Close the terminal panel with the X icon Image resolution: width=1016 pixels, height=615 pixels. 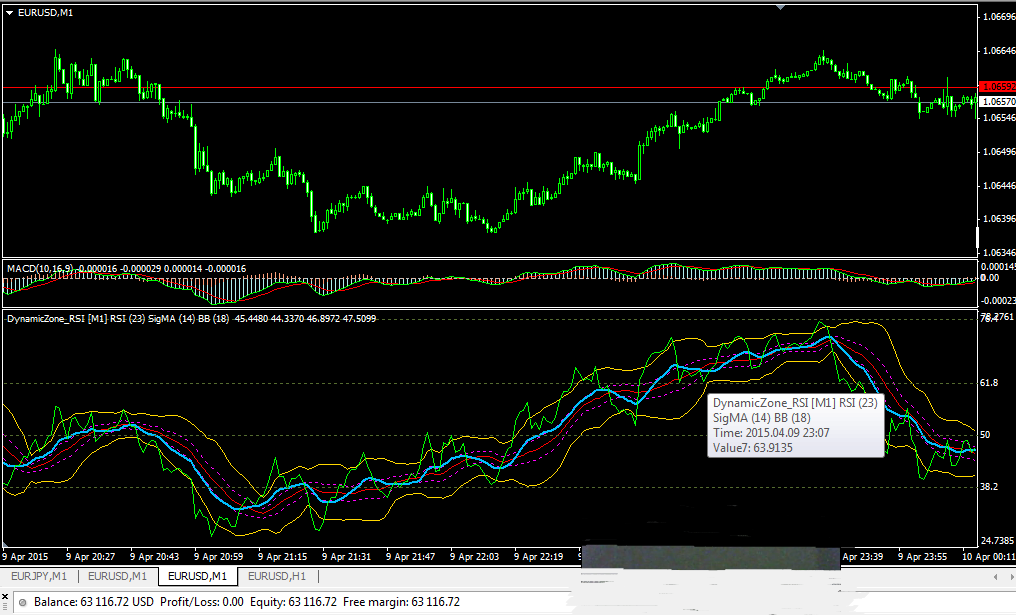point(5,597)
